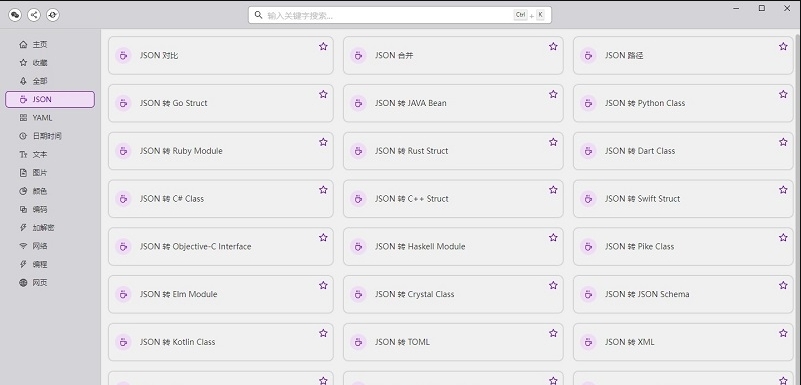Open 主页 home in sidebar
The image size is (801, 385).
click(x=50, y=44)
